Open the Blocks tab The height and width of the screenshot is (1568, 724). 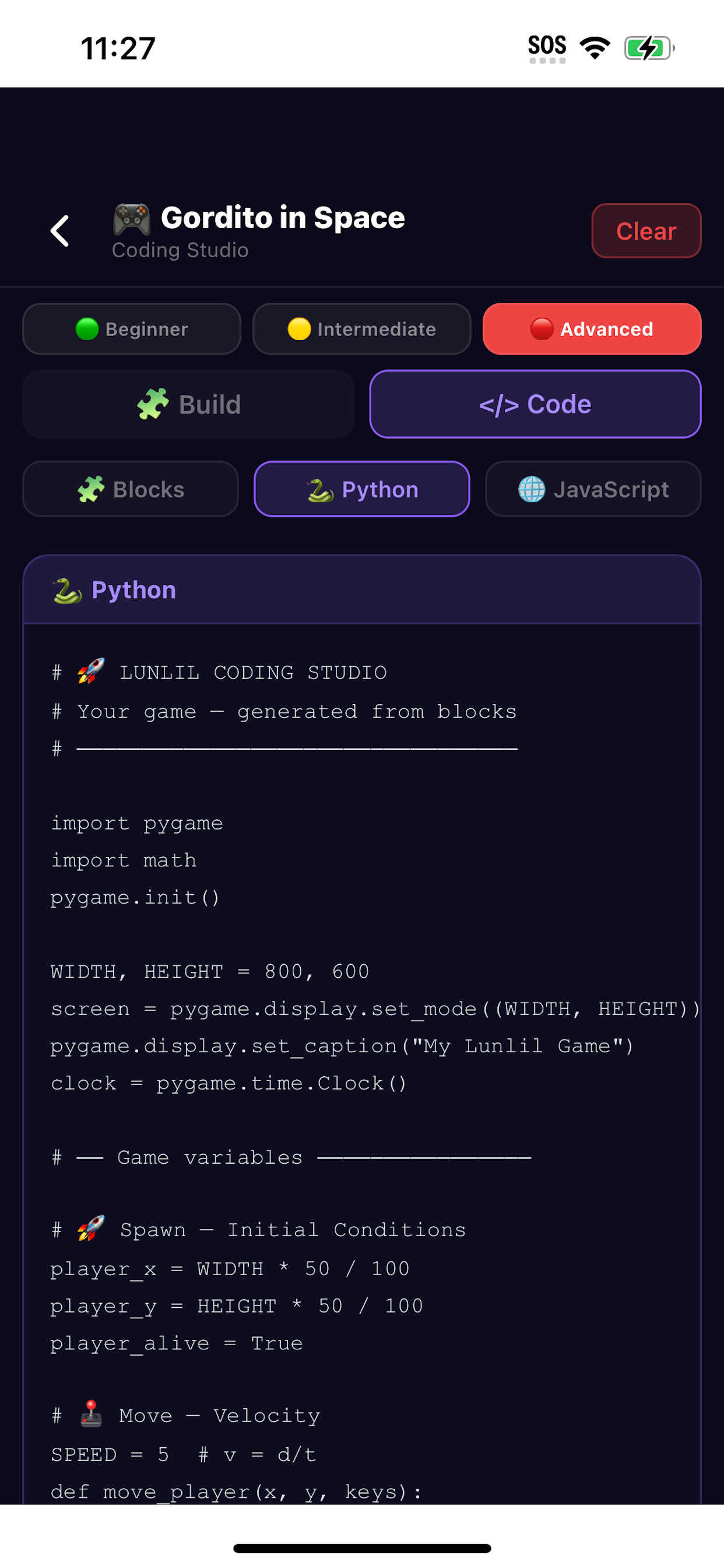[x=130, y=489]
